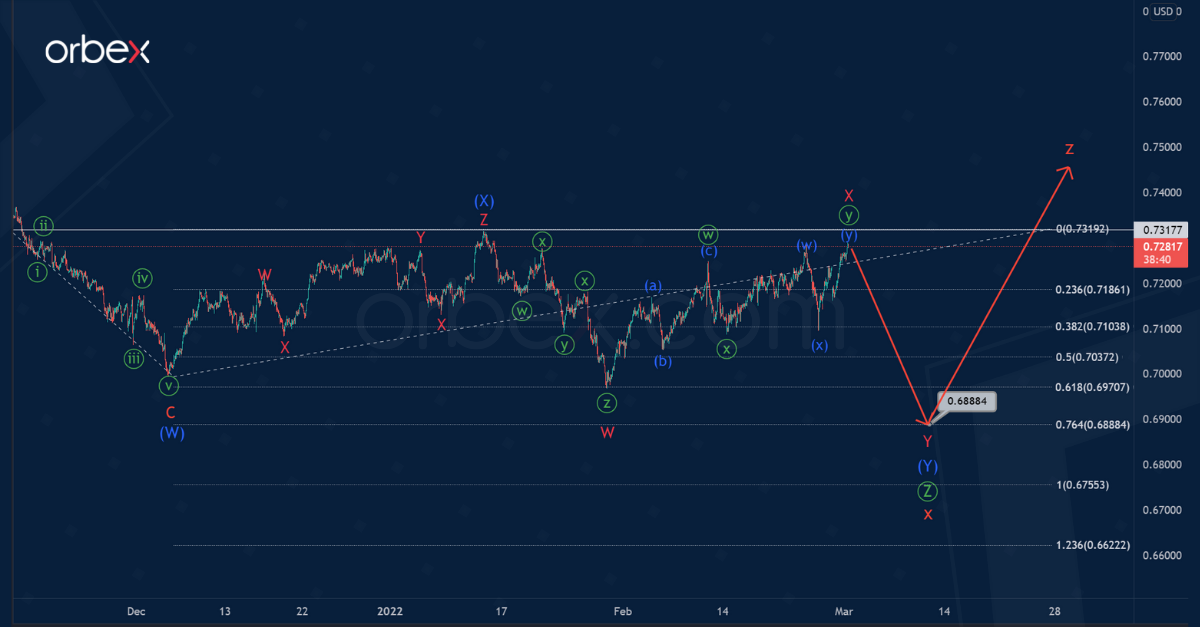Click 0.77000 on the price axis
The width and height of the screenshot is (1200, 627).
(x=1160, y=57)
